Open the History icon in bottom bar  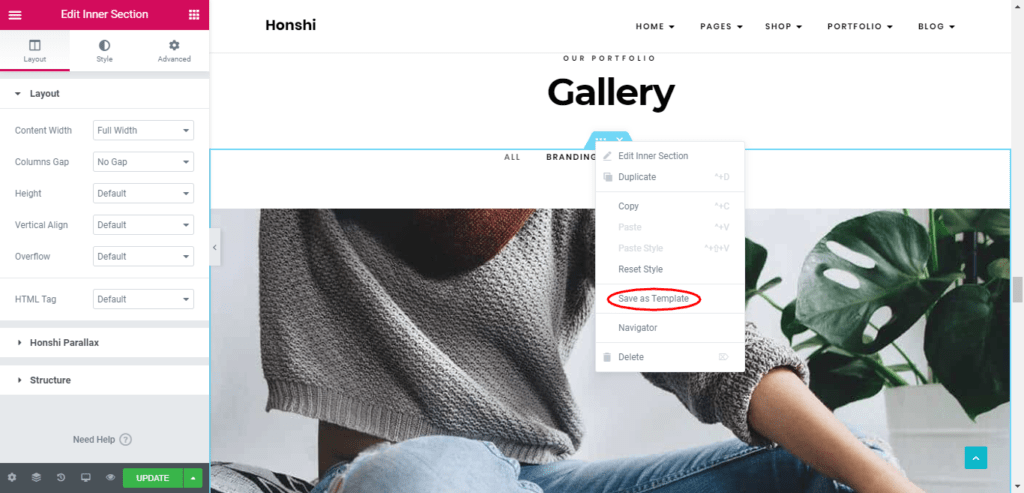point(61,477)
